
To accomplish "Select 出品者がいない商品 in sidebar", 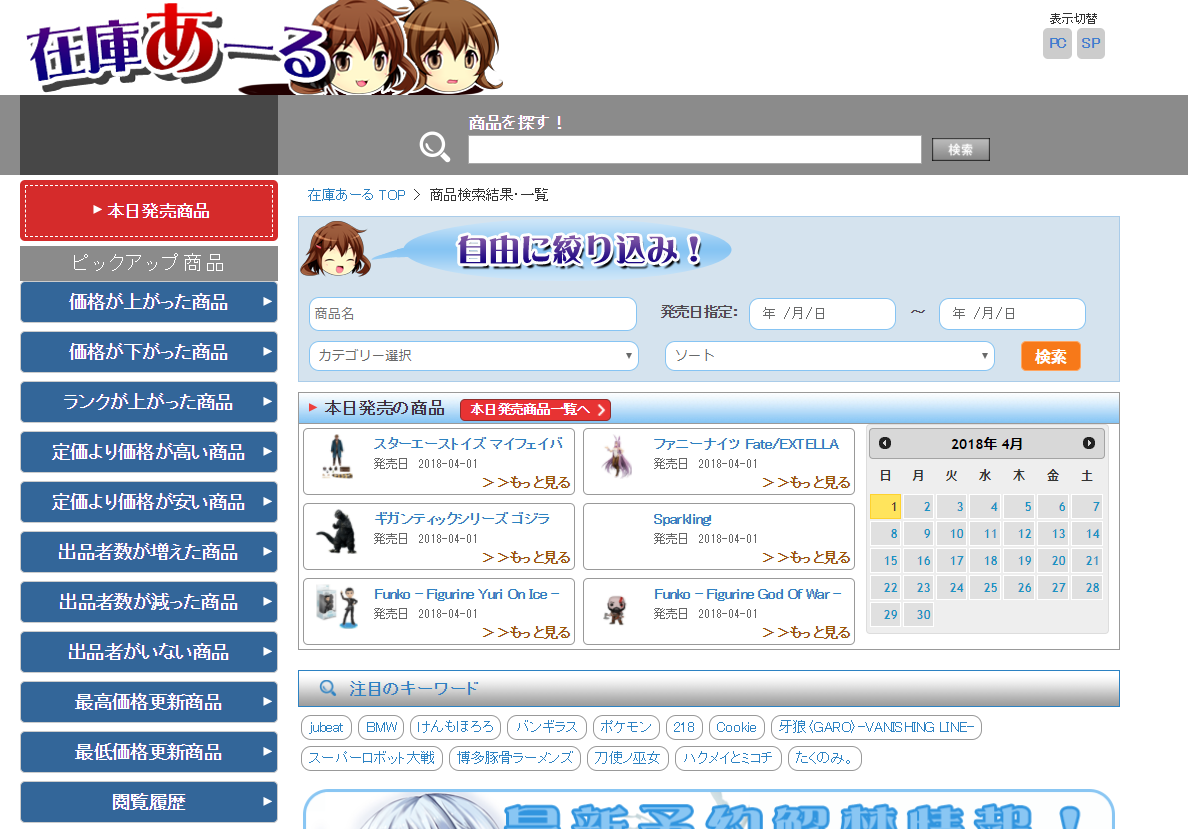I will (149, 652).
